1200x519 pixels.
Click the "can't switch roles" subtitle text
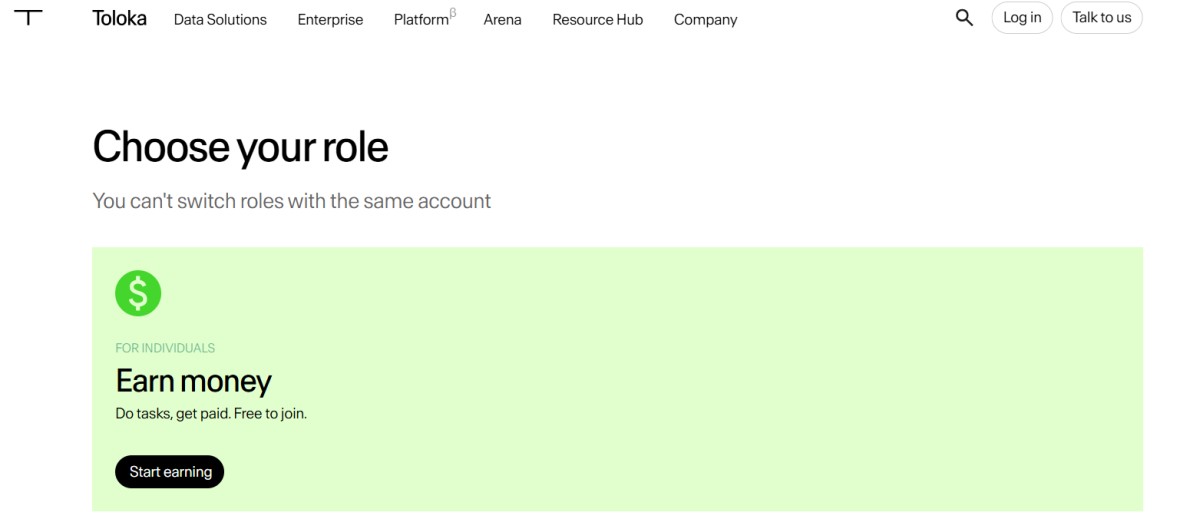coord(292,201)
